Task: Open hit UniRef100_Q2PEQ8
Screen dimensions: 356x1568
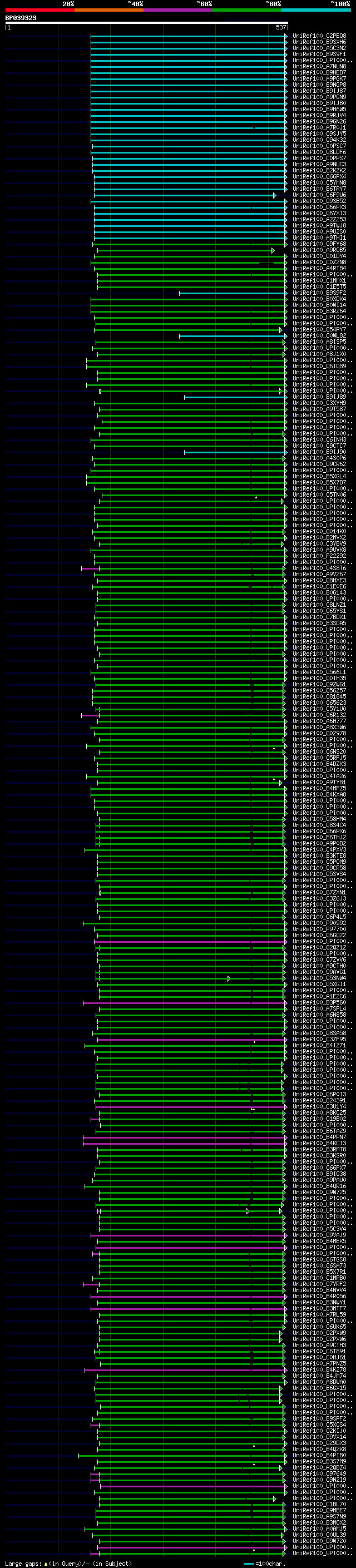Action: click(319, 36)
